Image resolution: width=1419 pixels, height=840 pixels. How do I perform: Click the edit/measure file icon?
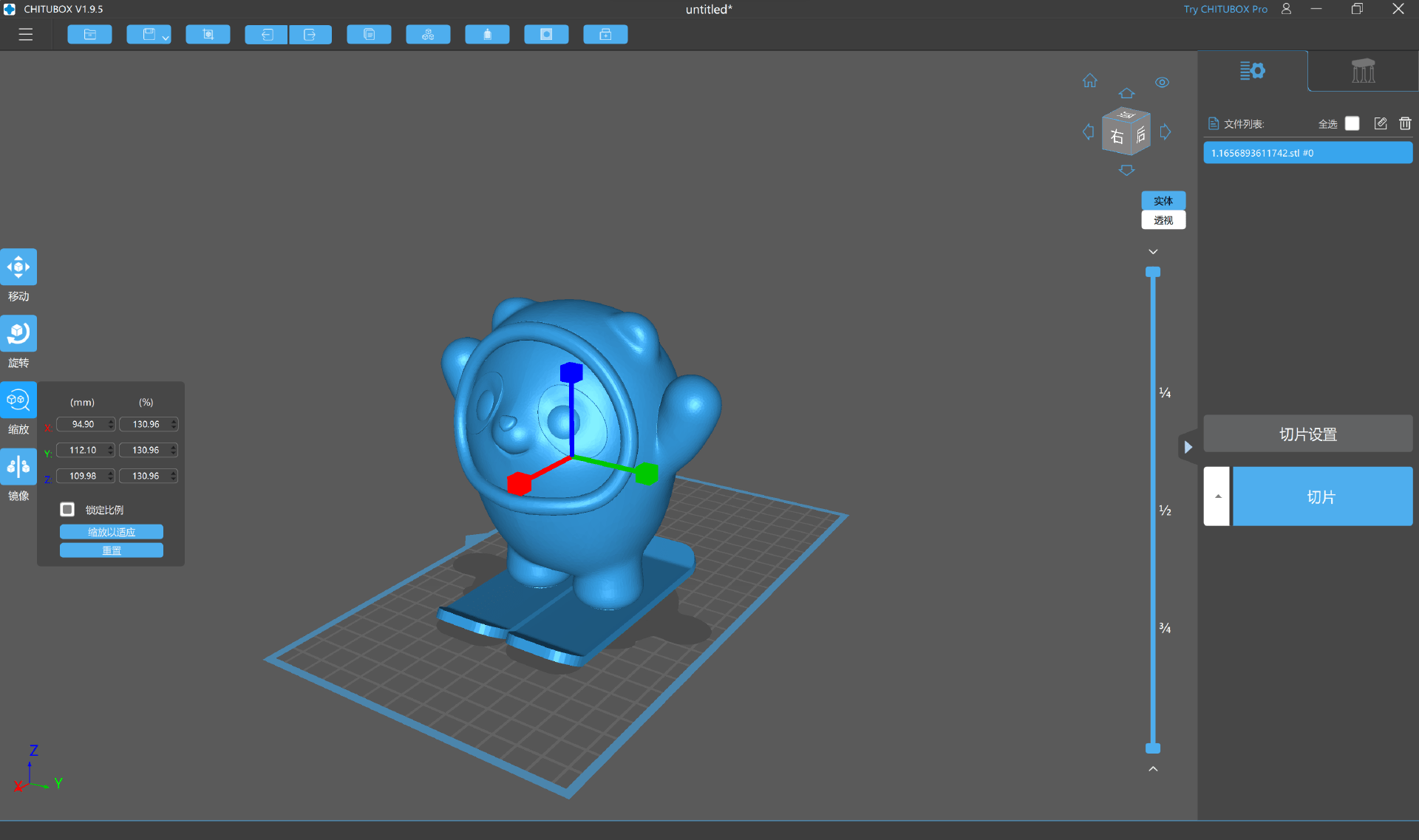tap(1380, 123)
